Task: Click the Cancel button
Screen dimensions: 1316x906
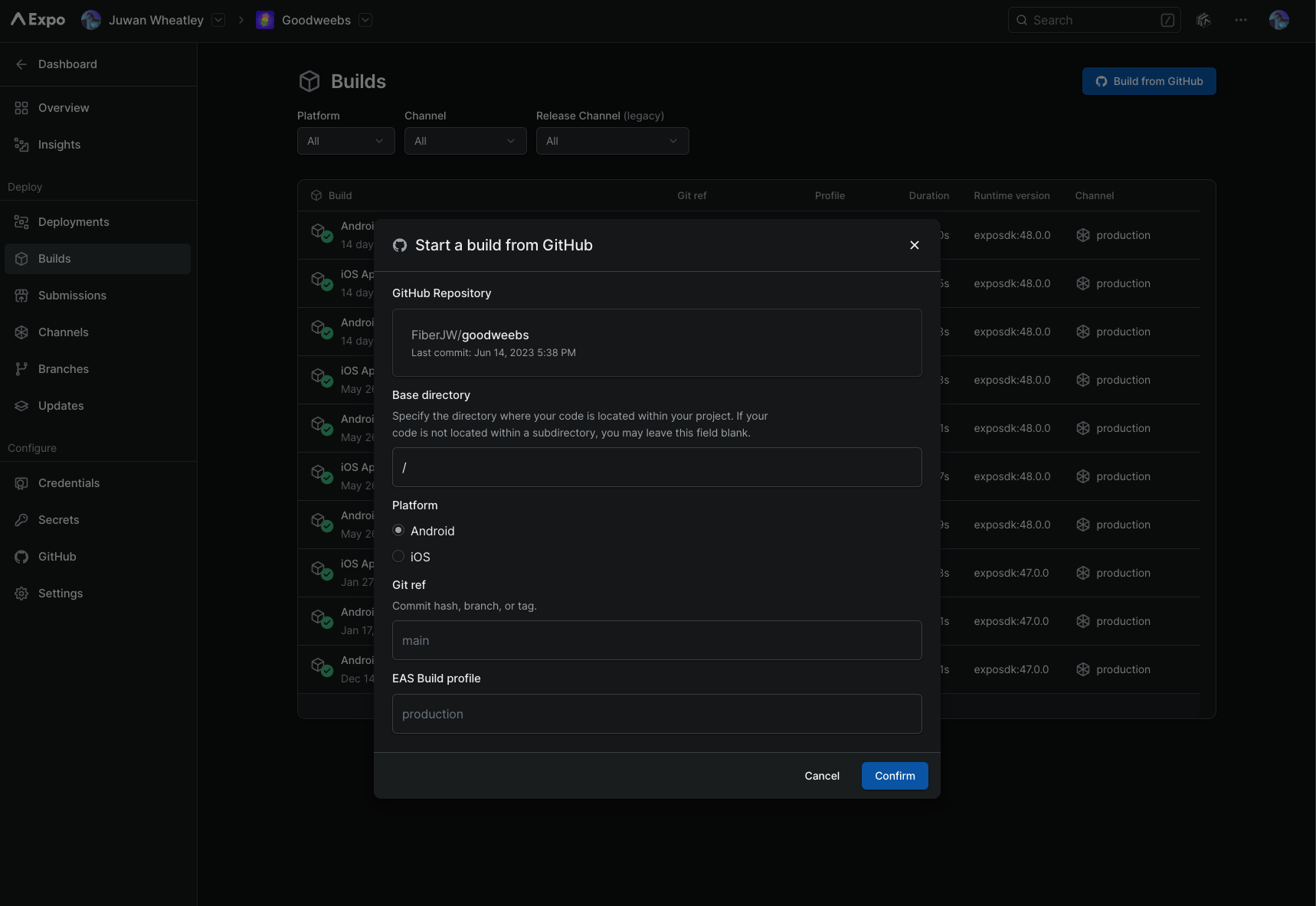Action: point(822,776)
